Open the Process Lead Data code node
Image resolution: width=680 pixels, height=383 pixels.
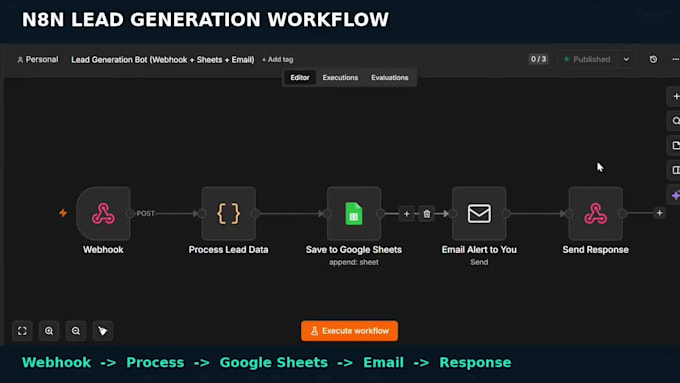tap(229, 213)
